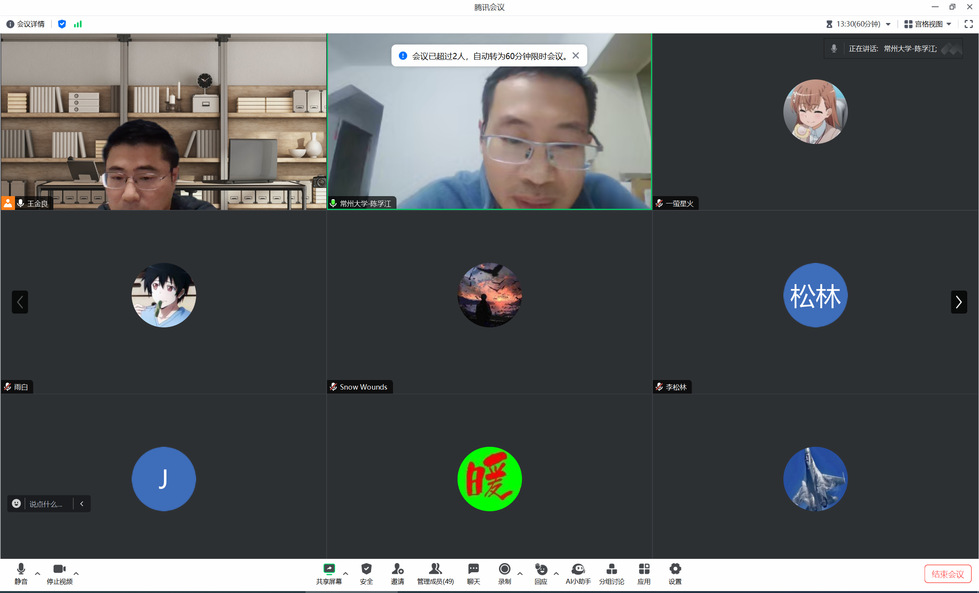Open manage members (管理成员) panel
This screenshot has height=593, width=979.
[435, 572]
